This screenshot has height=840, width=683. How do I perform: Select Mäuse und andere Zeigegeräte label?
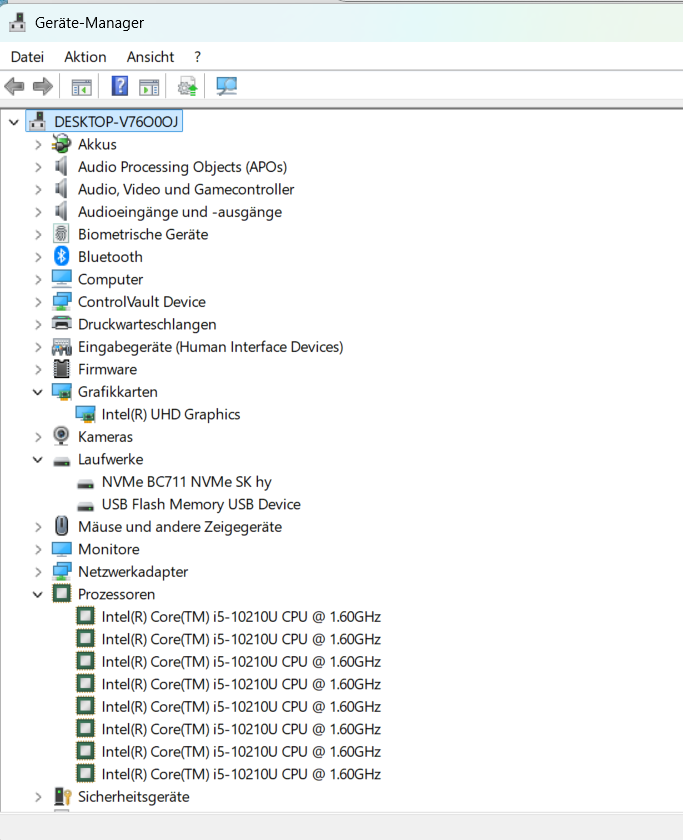click(180, 527)
